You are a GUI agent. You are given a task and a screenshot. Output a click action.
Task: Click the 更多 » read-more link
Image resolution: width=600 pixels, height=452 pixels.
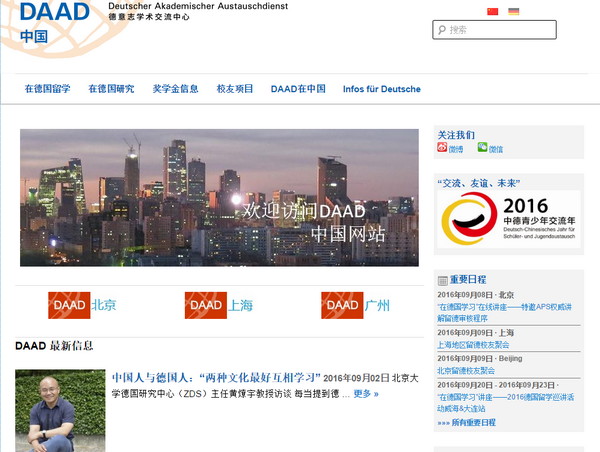coord(366,394)
